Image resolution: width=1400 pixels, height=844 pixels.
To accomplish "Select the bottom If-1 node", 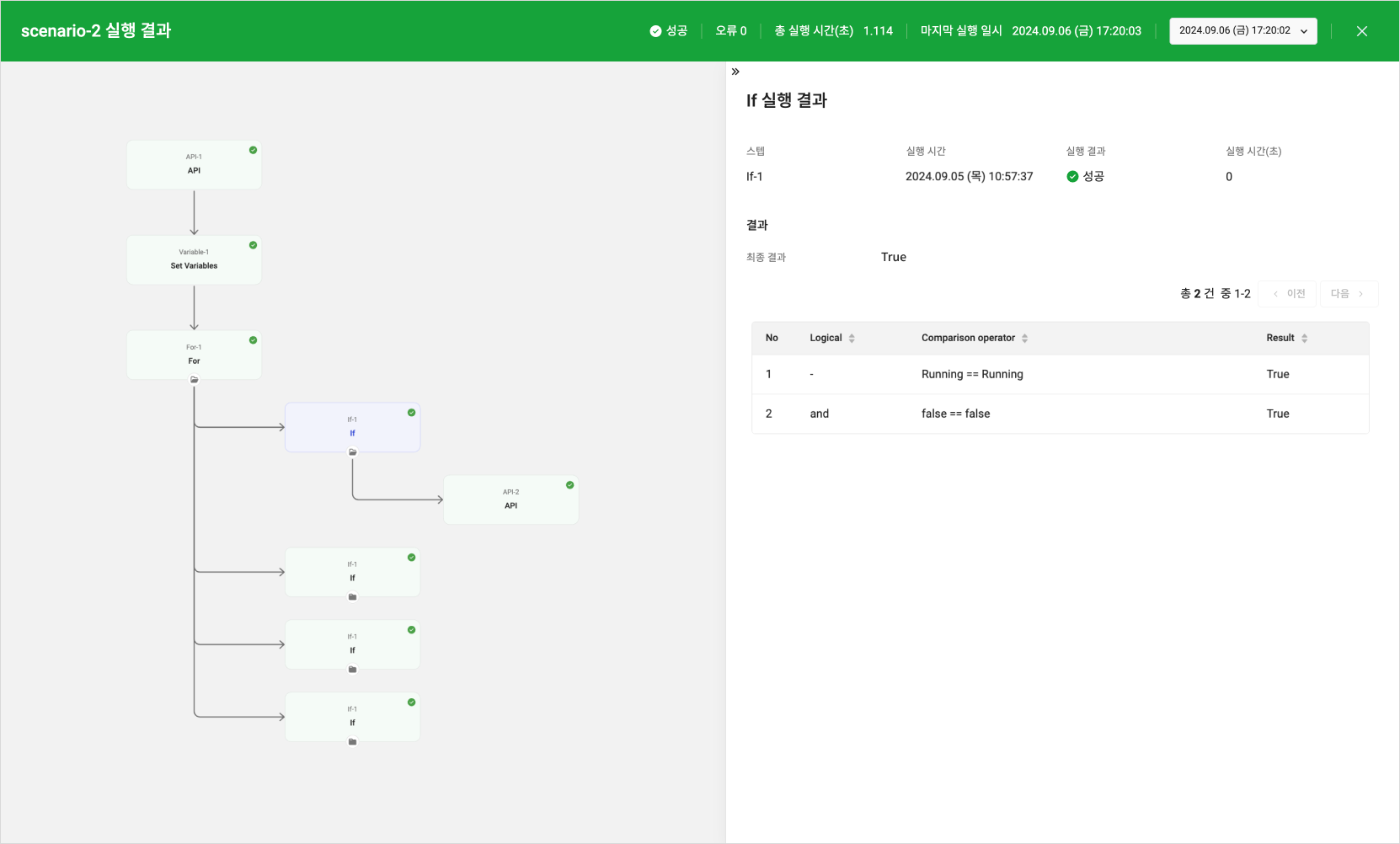I will pyautogui.click(x=352, y=717).
